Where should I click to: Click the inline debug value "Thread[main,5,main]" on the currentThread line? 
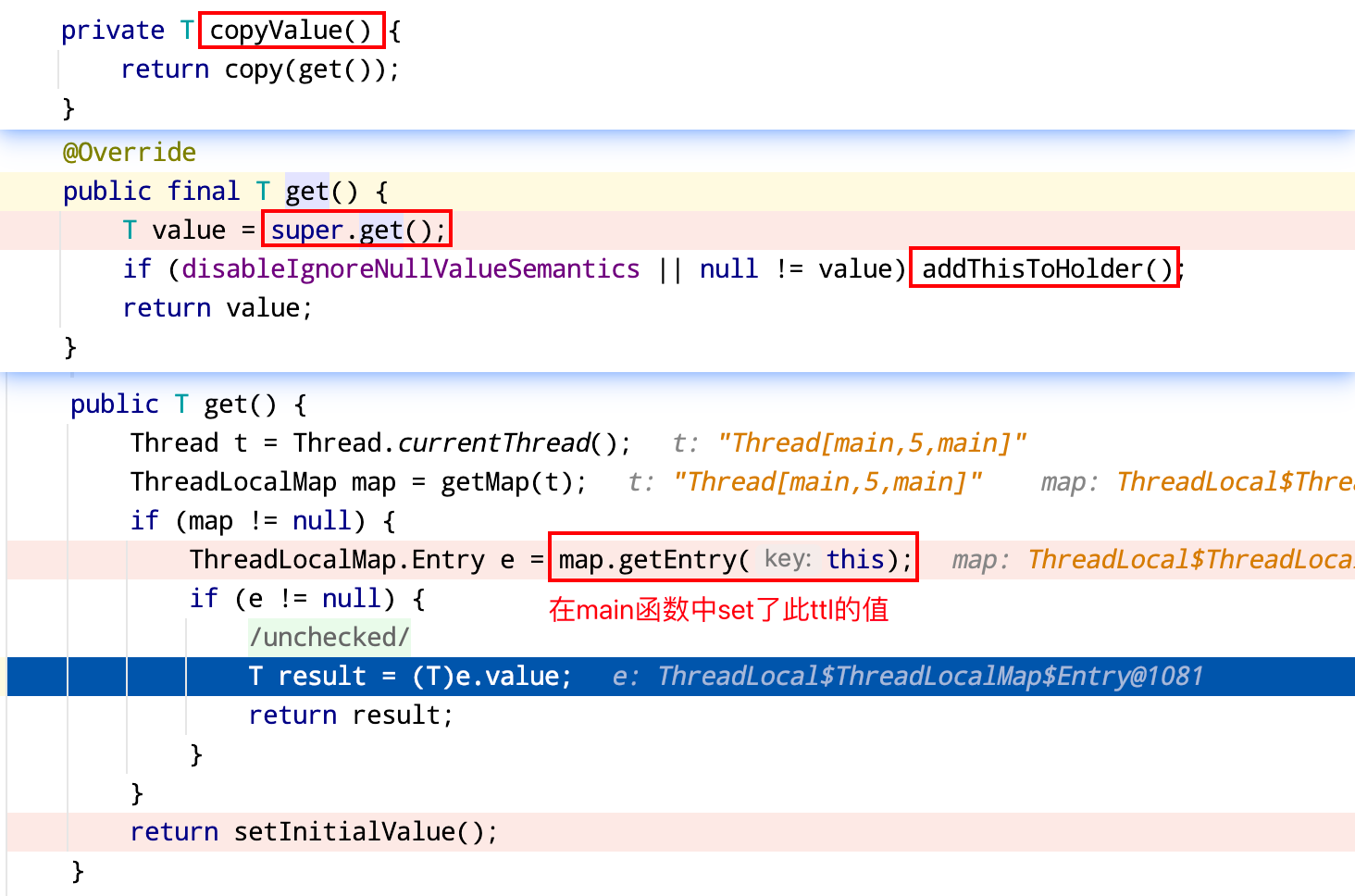872,443
